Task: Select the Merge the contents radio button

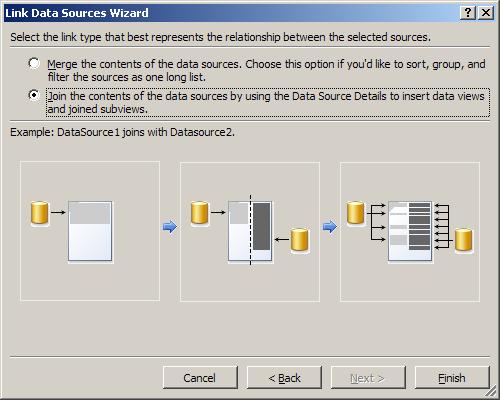Action: coord(34,63)
